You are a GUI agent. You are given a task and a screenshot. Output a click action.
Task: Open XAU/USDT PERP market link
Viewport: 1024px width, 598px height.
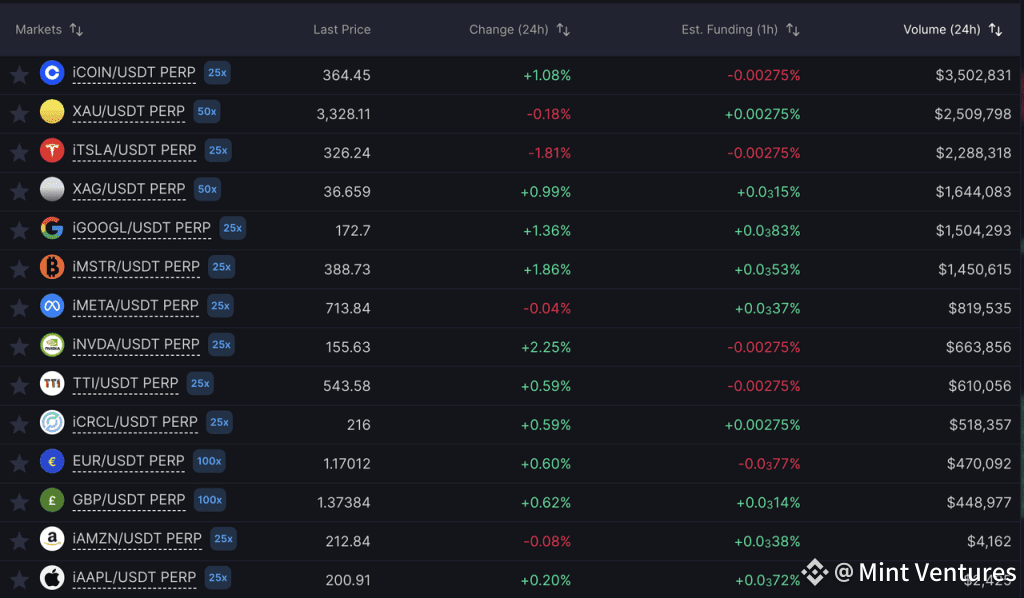[129, 112]
